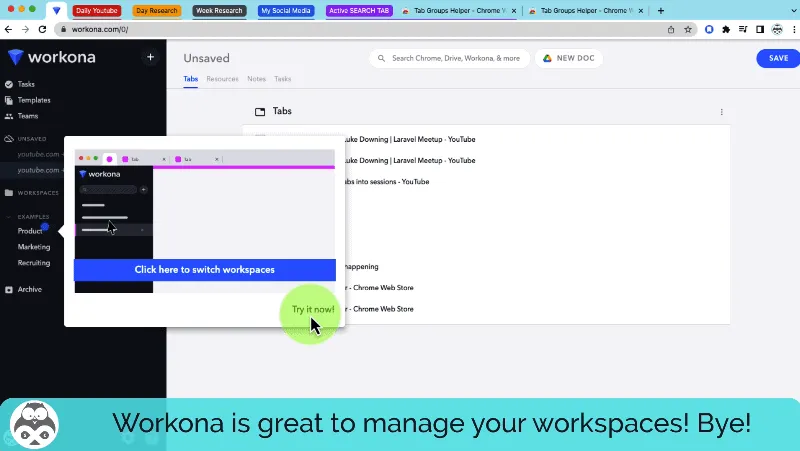Viewport: 800px width, 451px height.
Task: Go forward with the browser forward arrow
Action: click(x=25, y=30)
